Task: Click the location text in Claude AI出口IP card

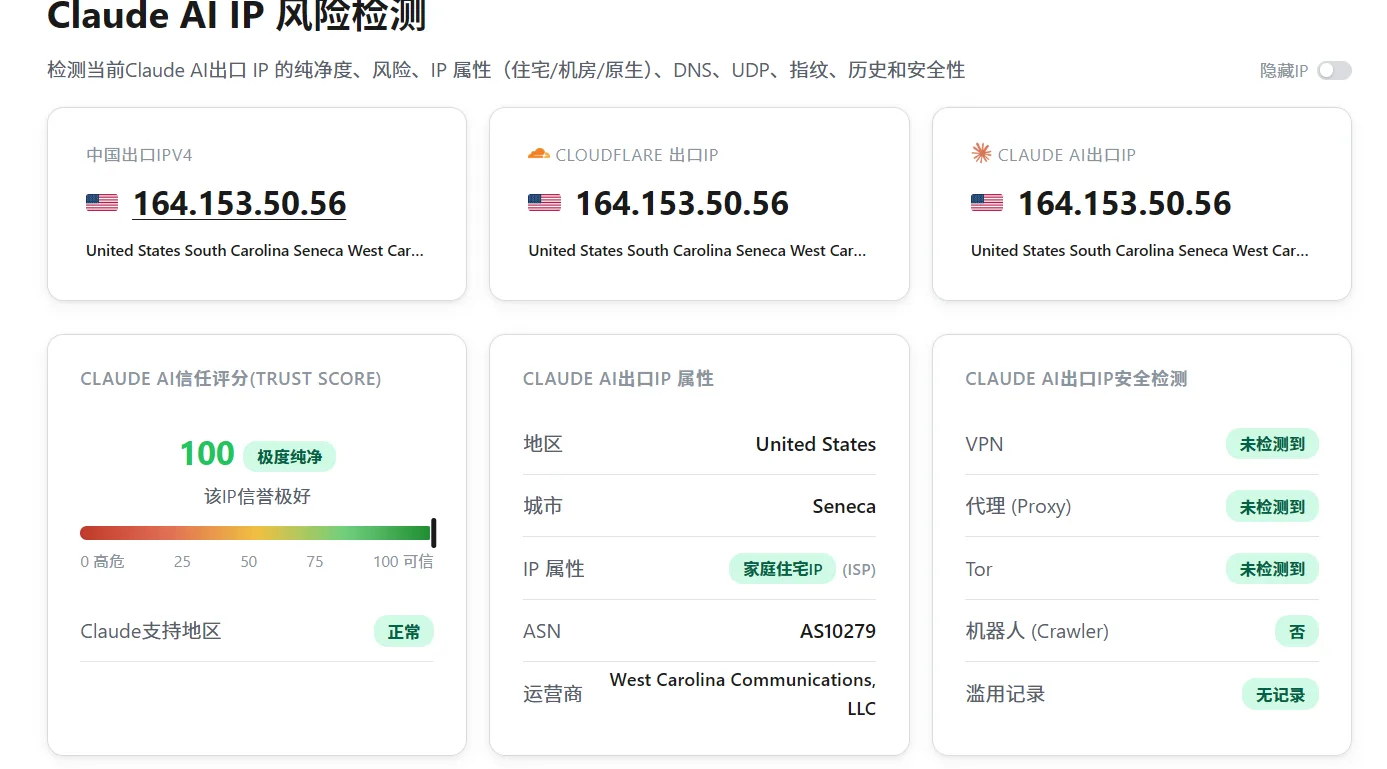Action: [x=1140, y=251]
